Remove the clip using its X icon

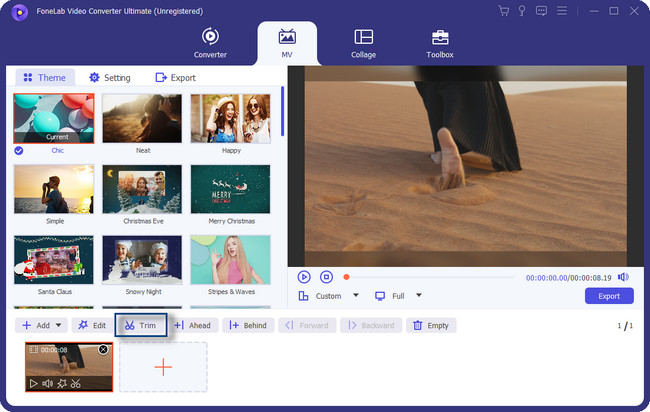[x=103, y=350]
